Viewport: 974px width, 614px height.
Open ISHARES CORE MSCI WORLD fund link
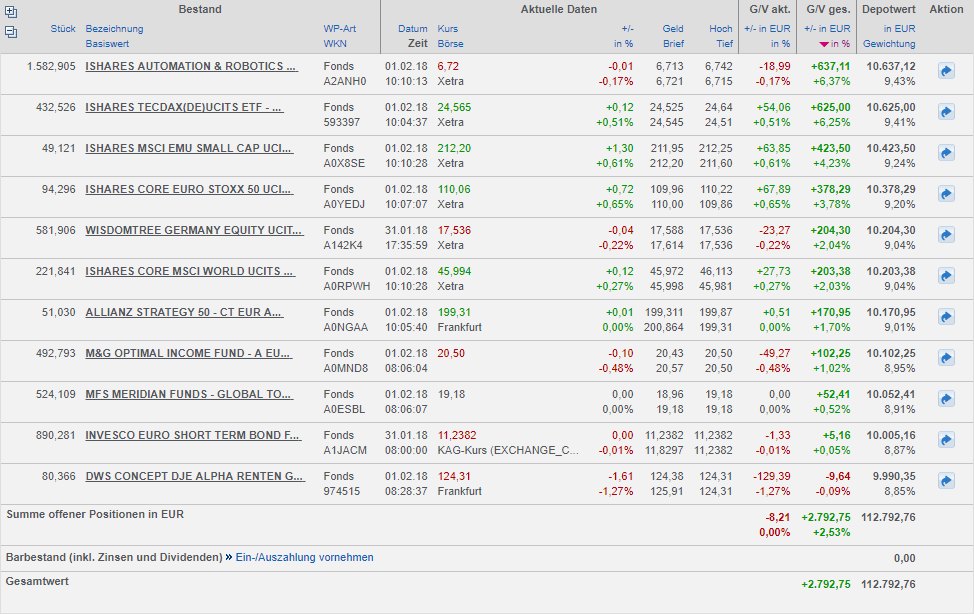pyautogui.click(x=190, y=271)
